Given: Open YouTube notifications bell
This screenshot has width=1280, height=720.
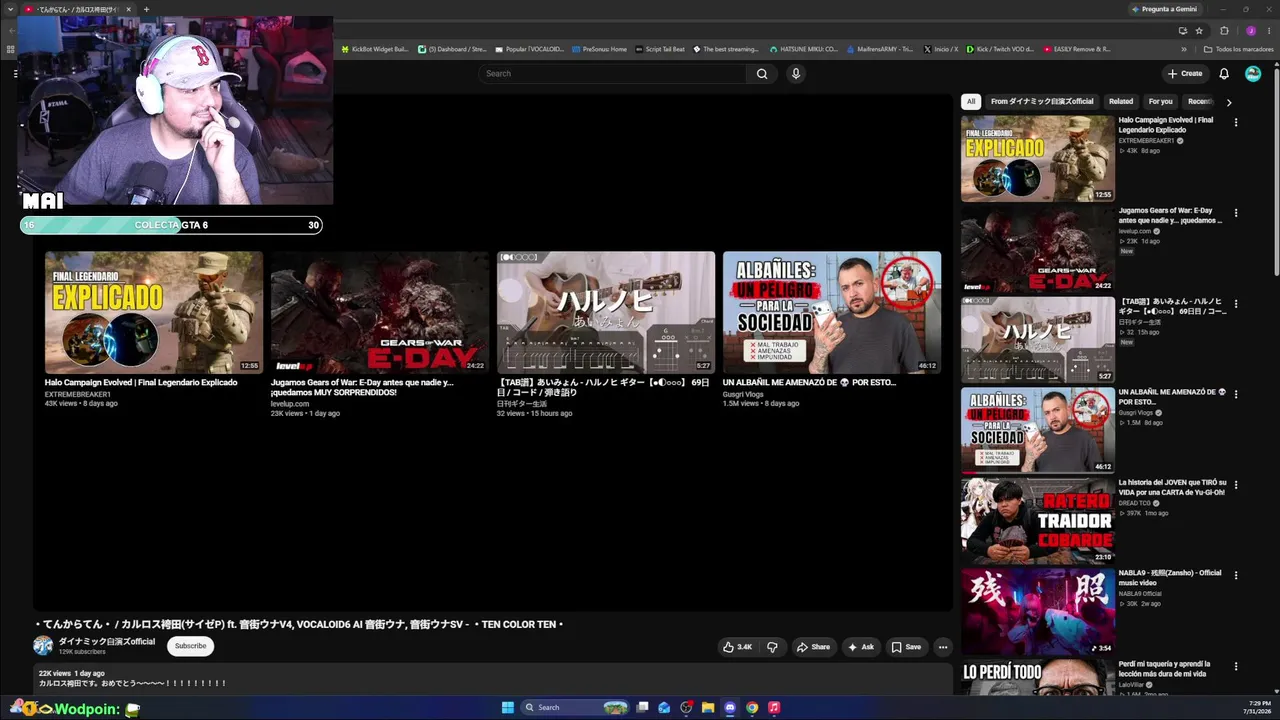Looking at the screenshot, I should click(1224, 74).
